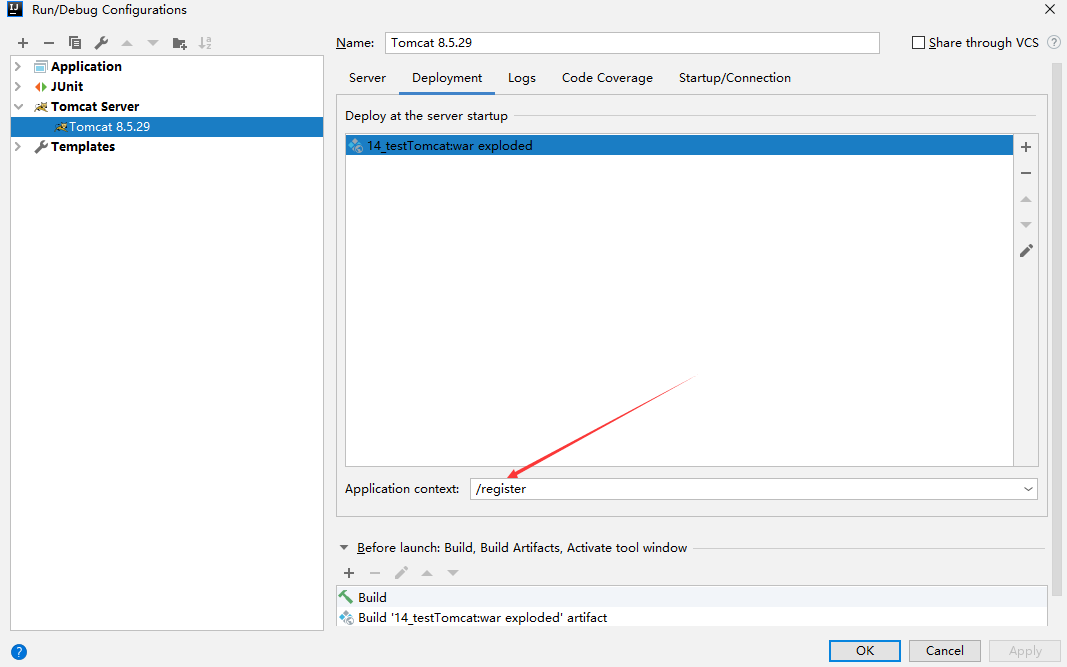Open Application context dropdown arrow

click(x=1028, y=489)
